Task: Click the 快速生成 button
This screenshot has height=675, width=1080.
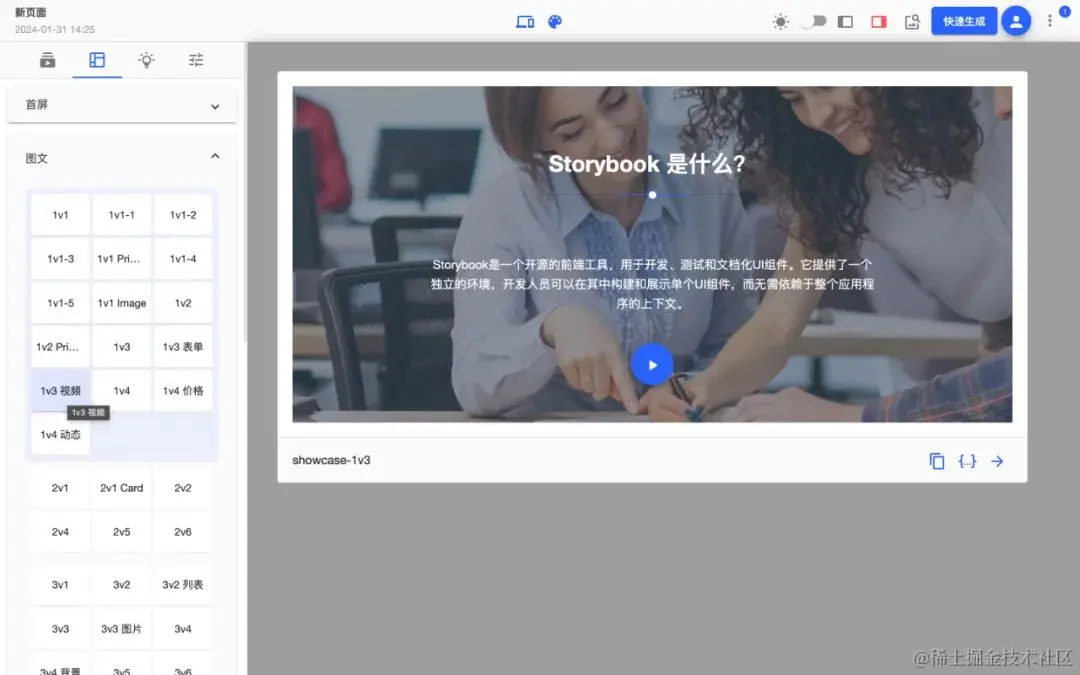Action: (964, 21)
